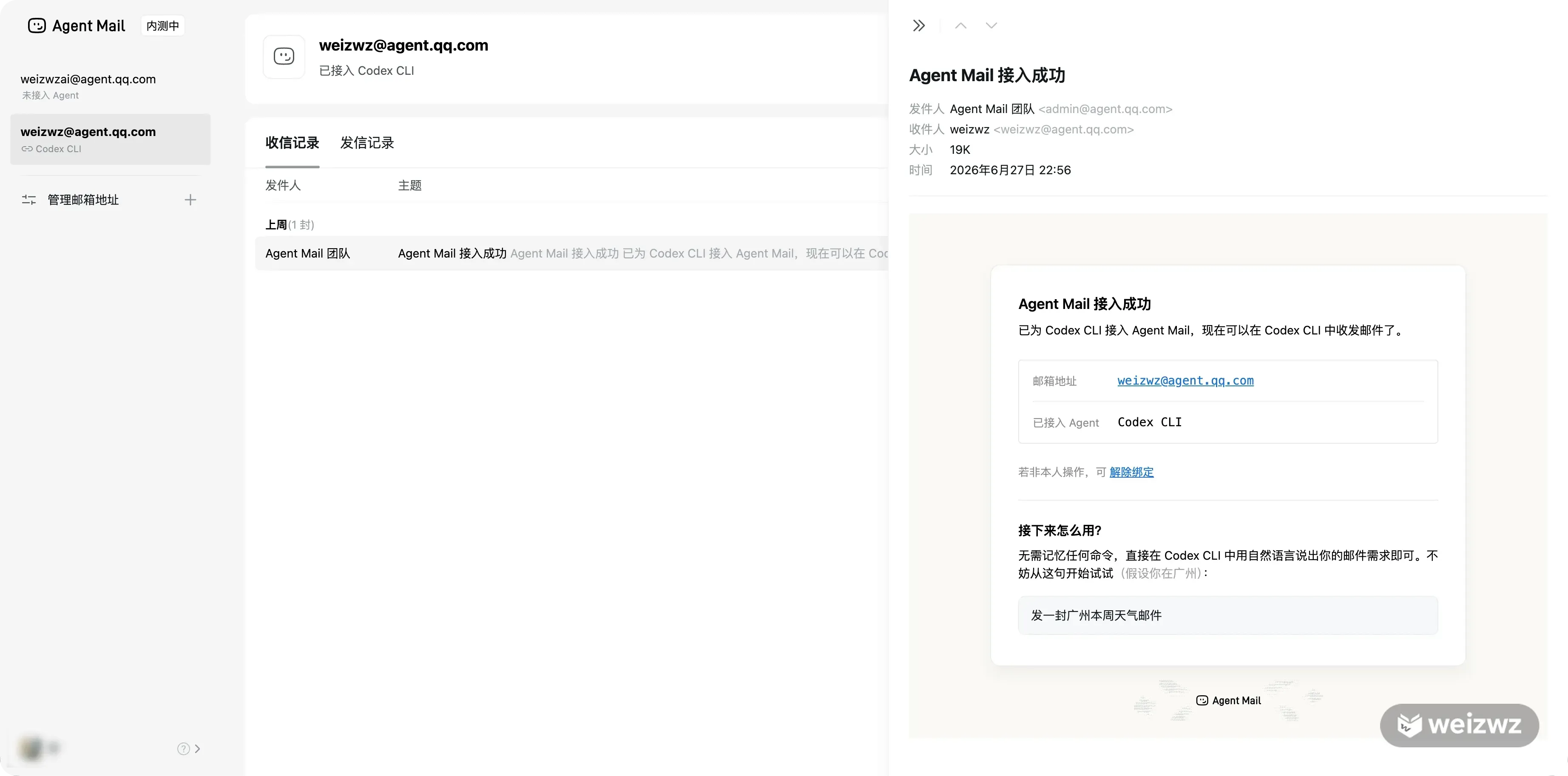Click the weizwz@agent.qq.com link in email body
Screen dimensions: 1568x776
coord(1185,380)
